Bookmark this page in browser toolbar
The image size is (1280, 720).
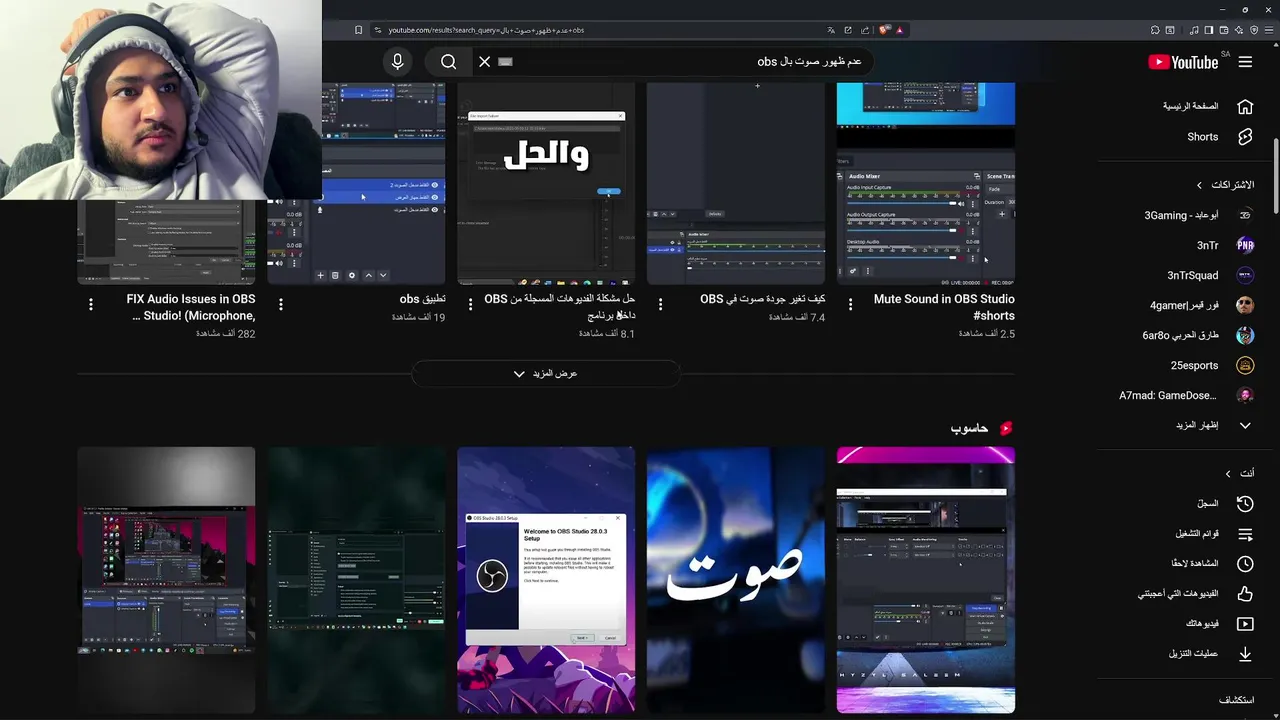click(359, 30)
